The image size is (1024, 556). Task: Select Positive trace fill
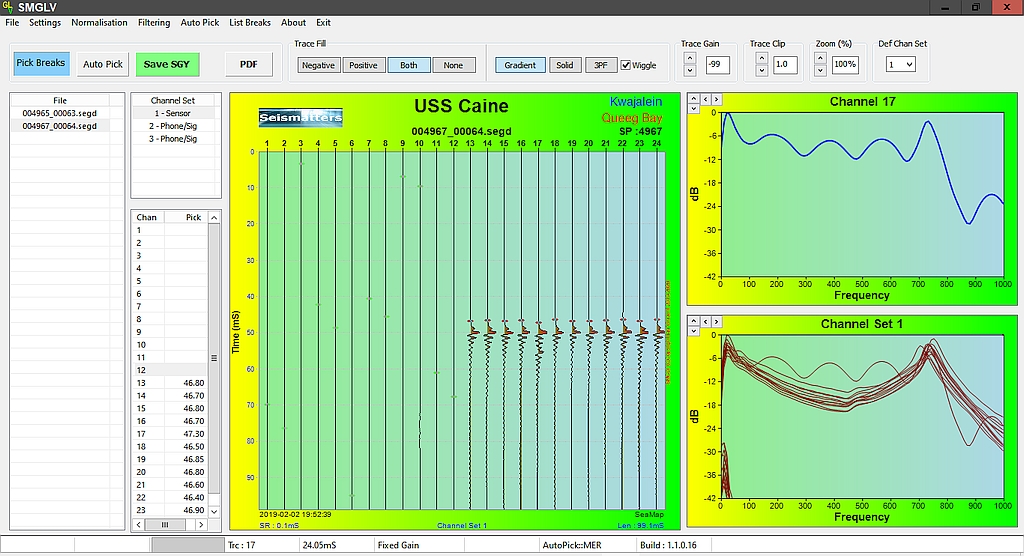[x=363, y=65]
